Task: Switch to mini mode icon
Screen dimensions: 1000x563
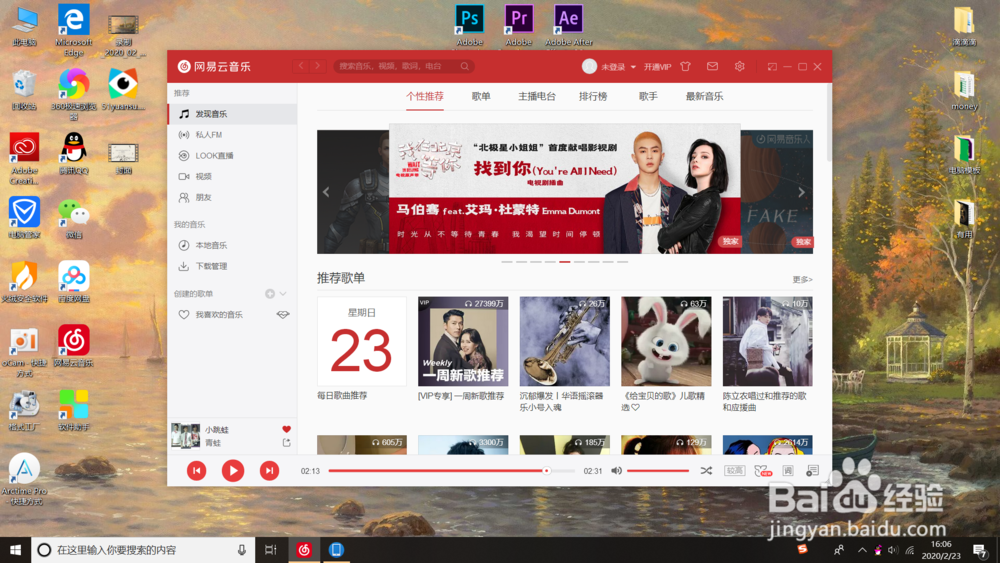Action: [x=772, y=66]
